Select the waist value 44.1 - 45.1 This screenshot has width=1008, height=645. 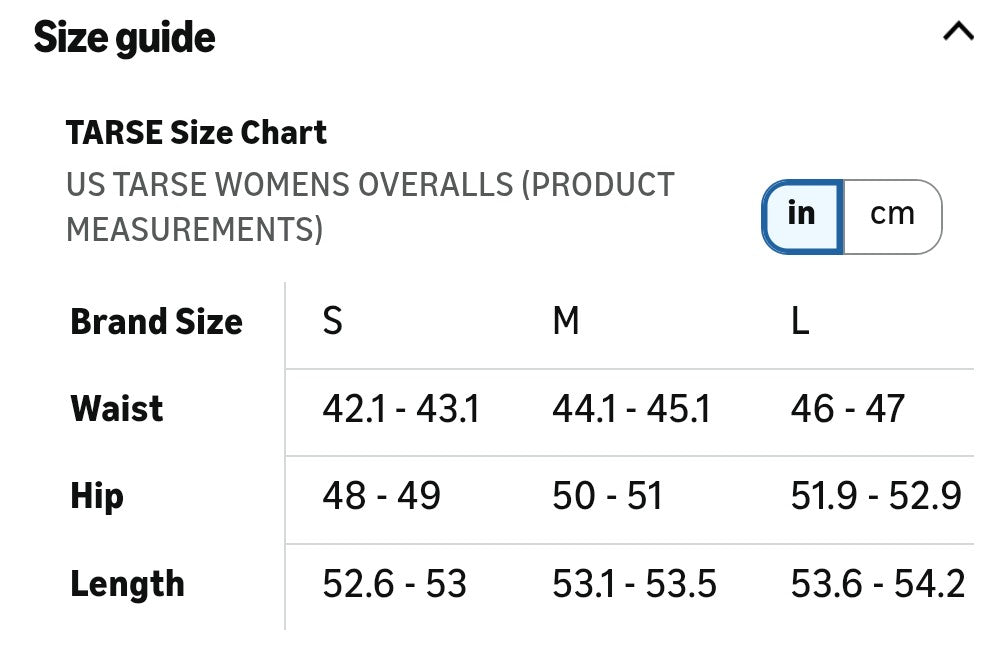(631, 409)
